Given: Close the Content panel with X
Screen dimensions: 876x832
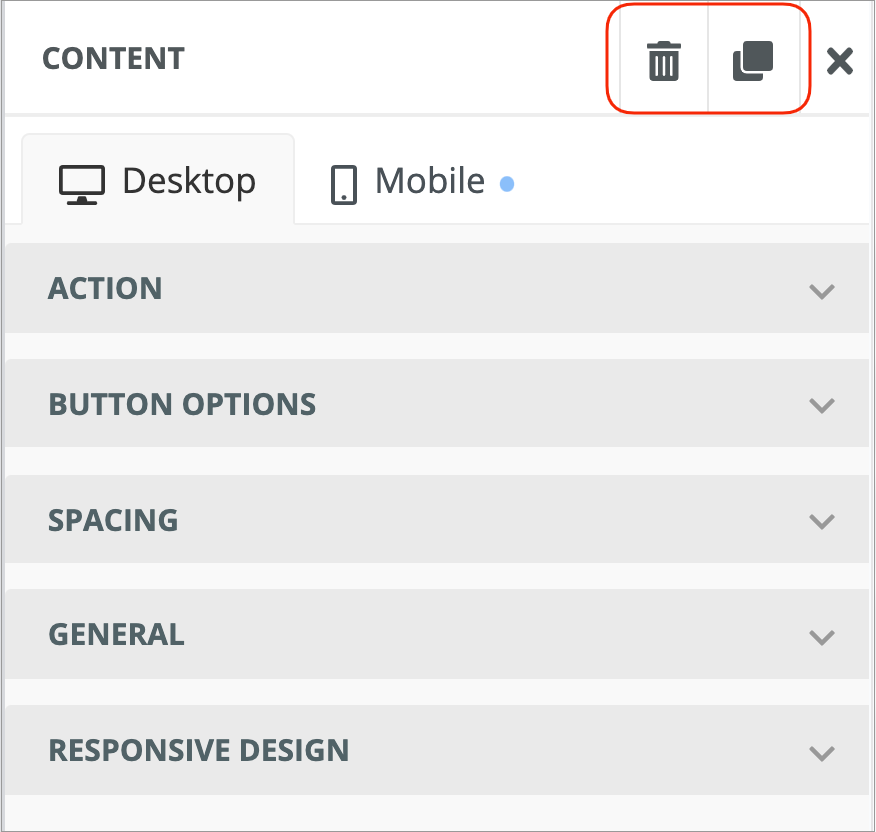Looking at the screenshot, I should click(840, 62).
